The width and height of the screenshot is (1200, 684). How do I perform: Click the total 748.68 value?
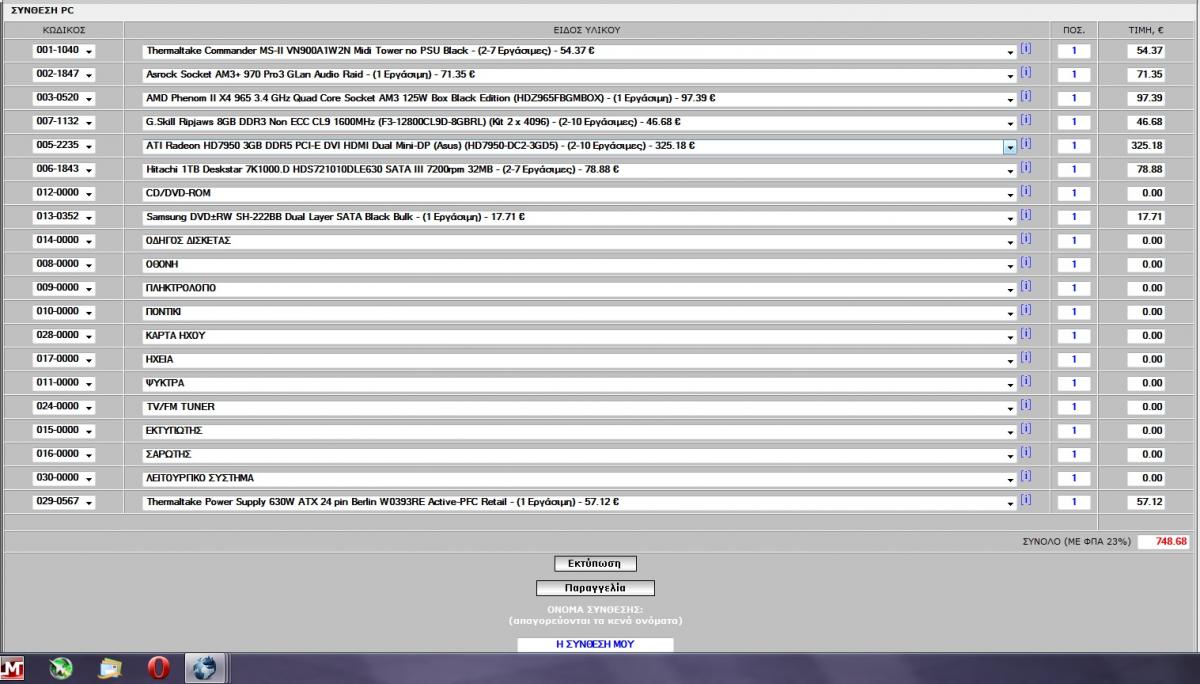1165,541
